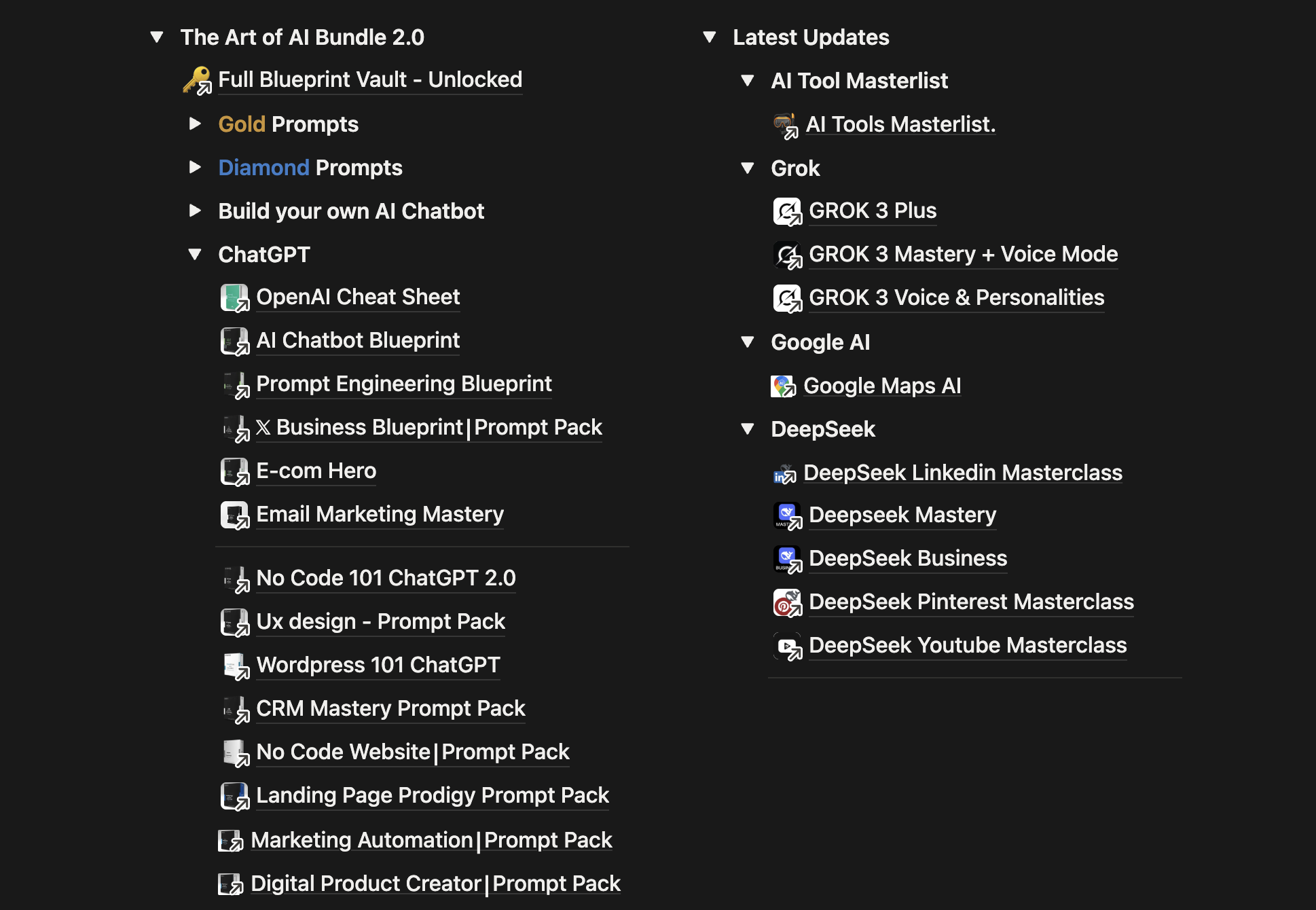Expand the Diamond Prompts toggle

(195, 167)
